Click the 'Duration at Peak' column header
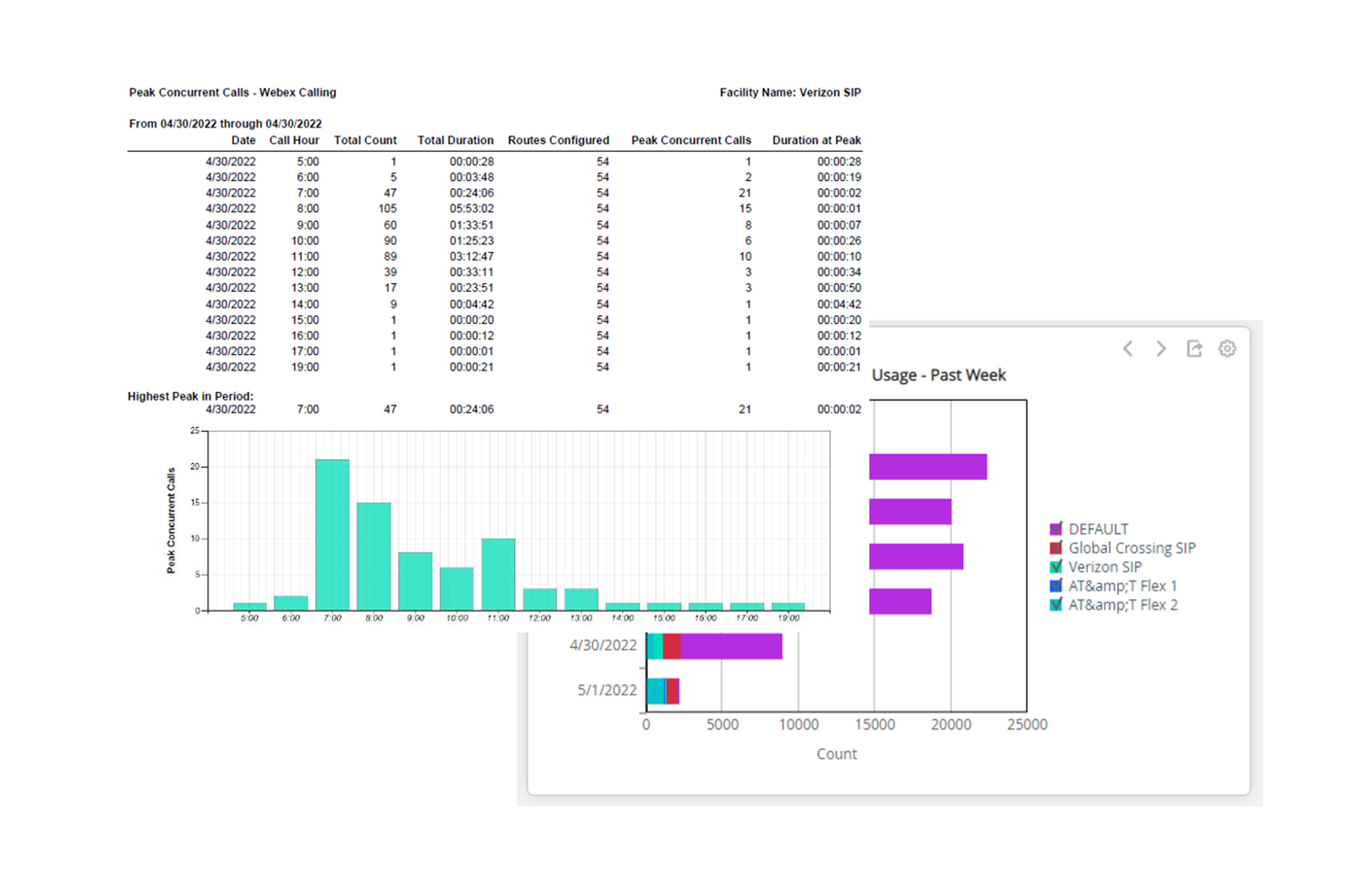 (816, 140)
